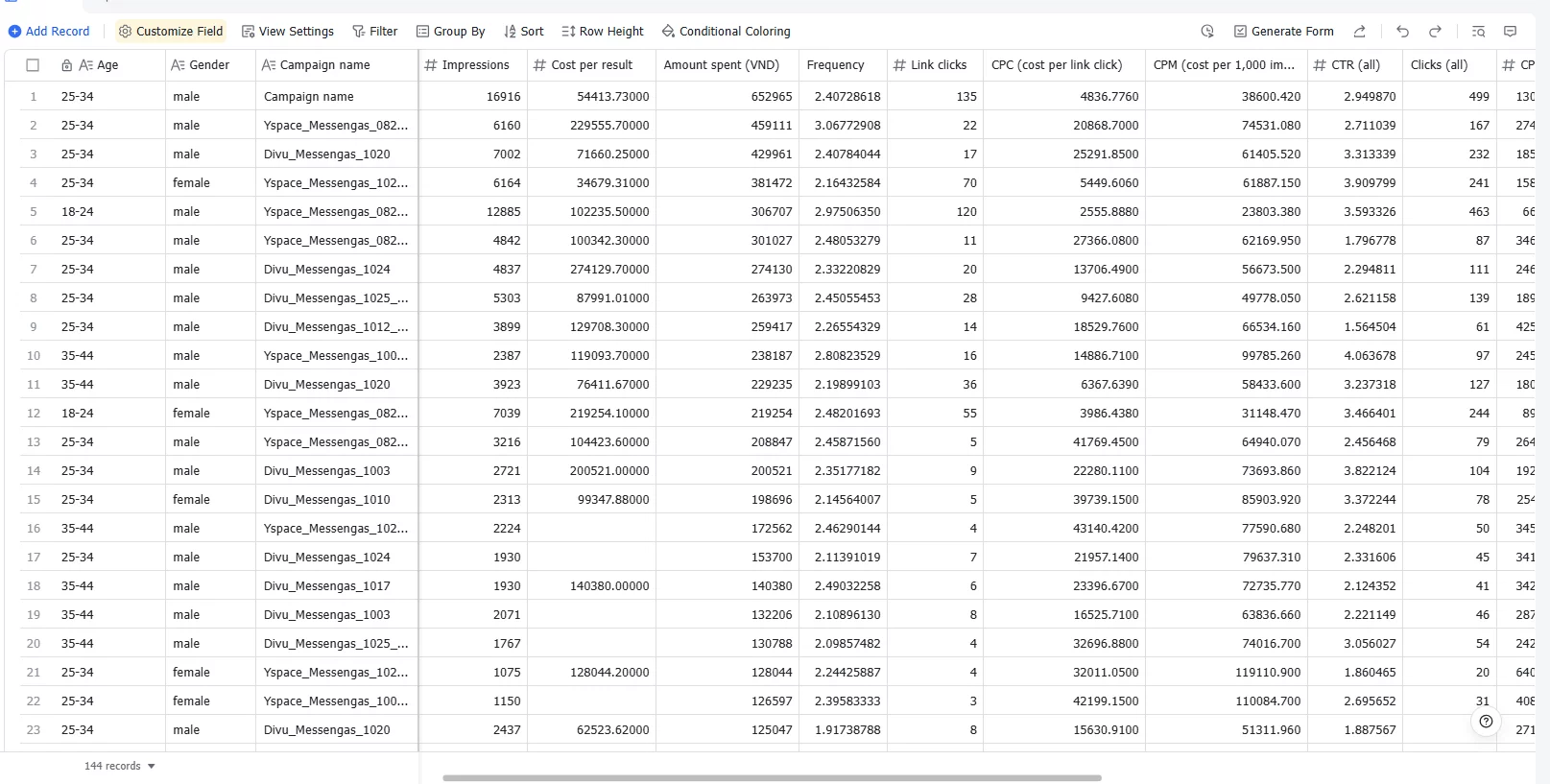1550x784 pixels.
Task: Select the Clicks (all) column header
Action: (1449, 65)
